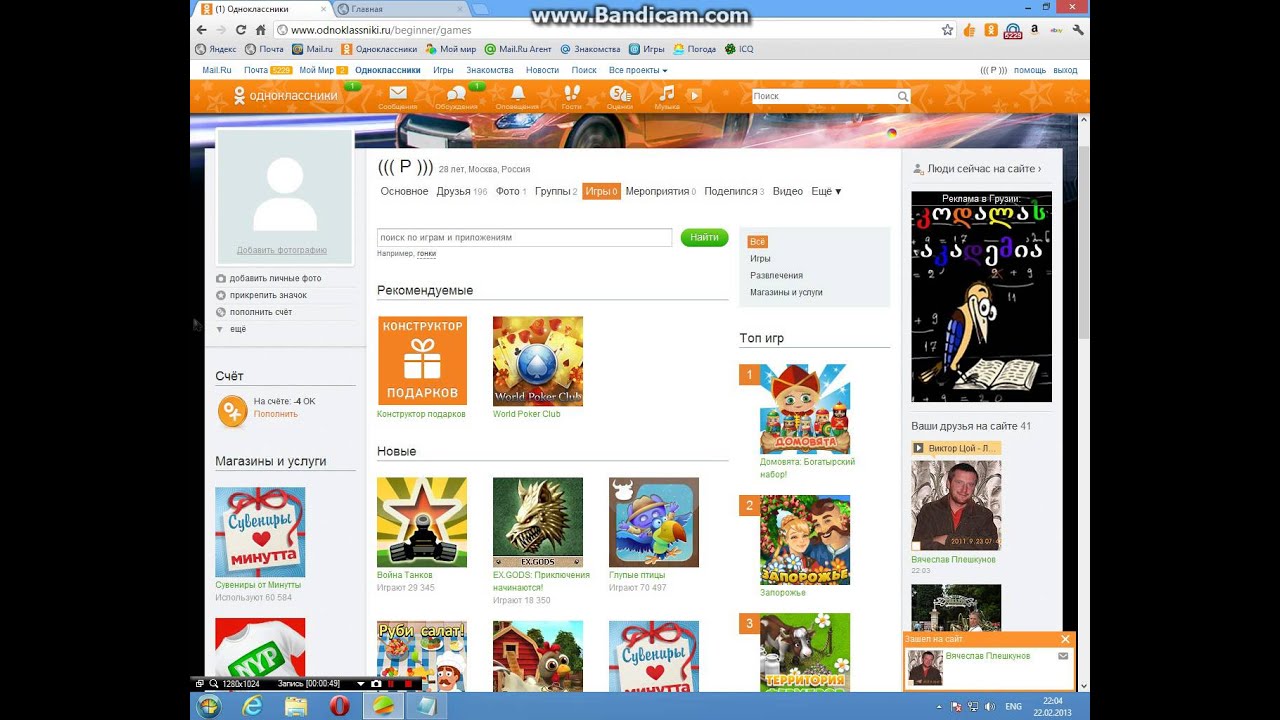1280x720 pixels.
Task: Click the выход logout link
Action: pos(1065,70)
